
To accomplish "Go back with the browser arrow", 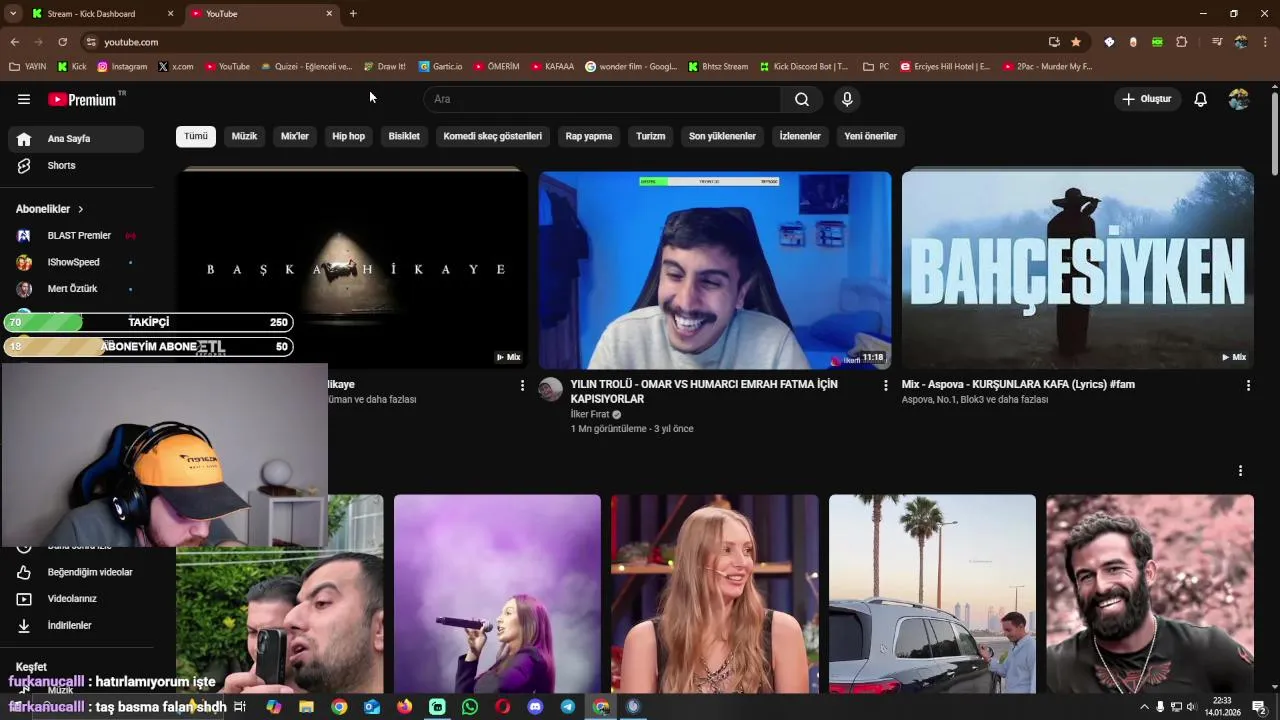I will tap(14, 42).
